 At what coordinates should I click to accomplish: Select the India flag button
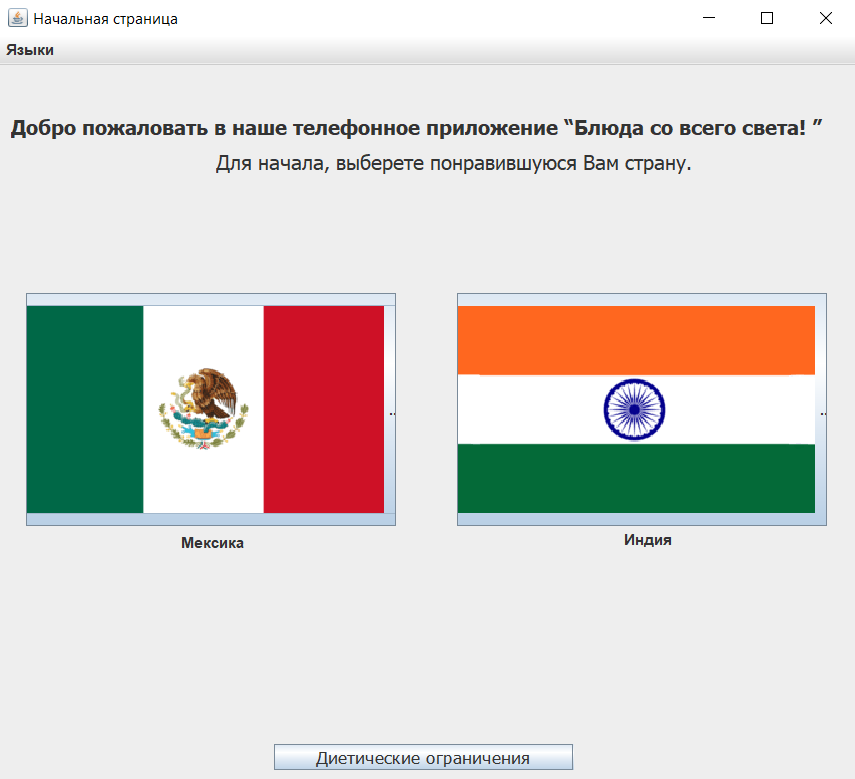pyautogui.click(x=642, y=409)
